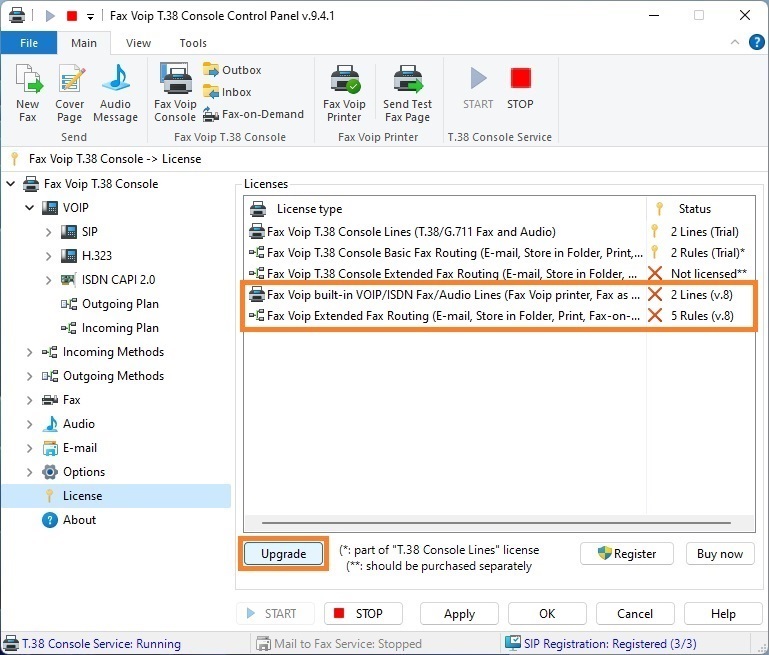Open the blue help question icon
This screenshot has width=769, height=655.
756,42
